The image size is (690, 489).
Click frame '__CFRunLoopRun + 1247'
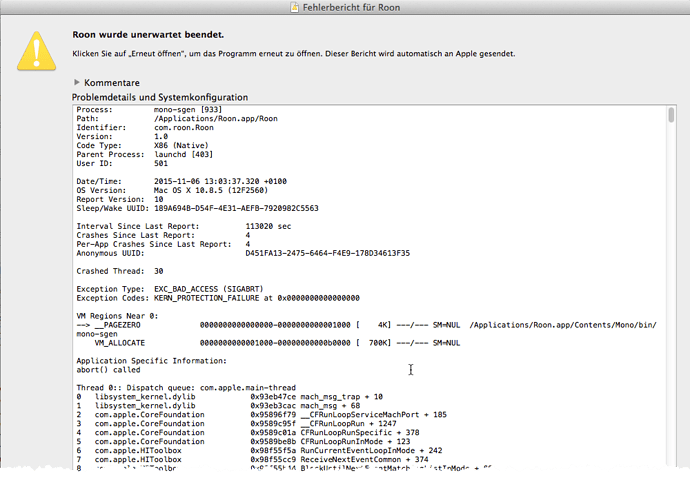349,423
